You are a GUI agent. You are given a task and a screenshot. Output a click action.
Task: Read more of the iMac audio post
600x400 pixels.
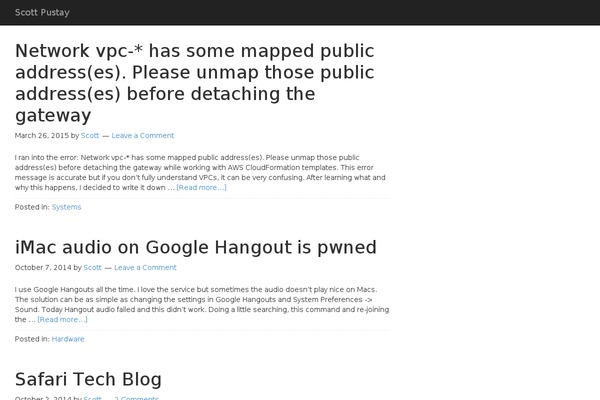(62, 320)
